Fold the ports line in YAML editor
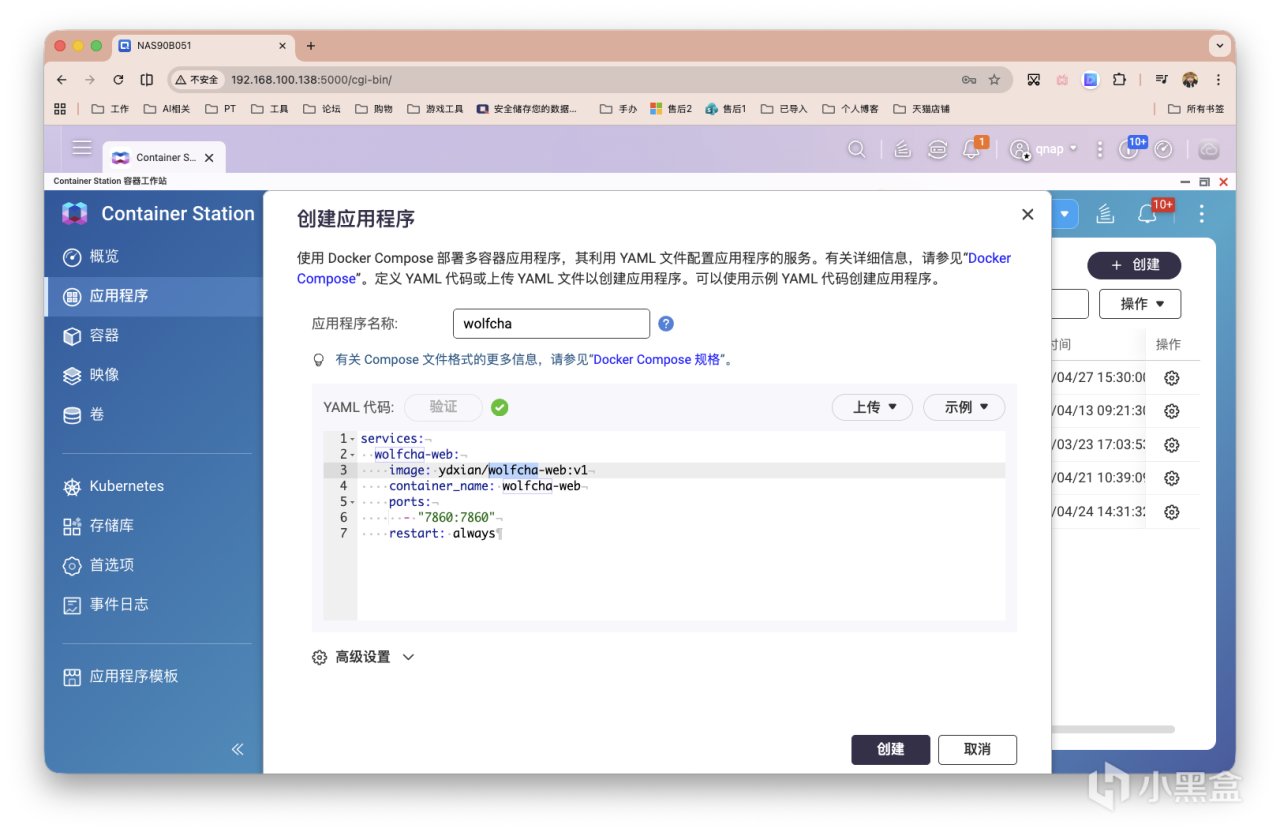1280x832 pixels. pyautogui.click(x=353, y=502)
